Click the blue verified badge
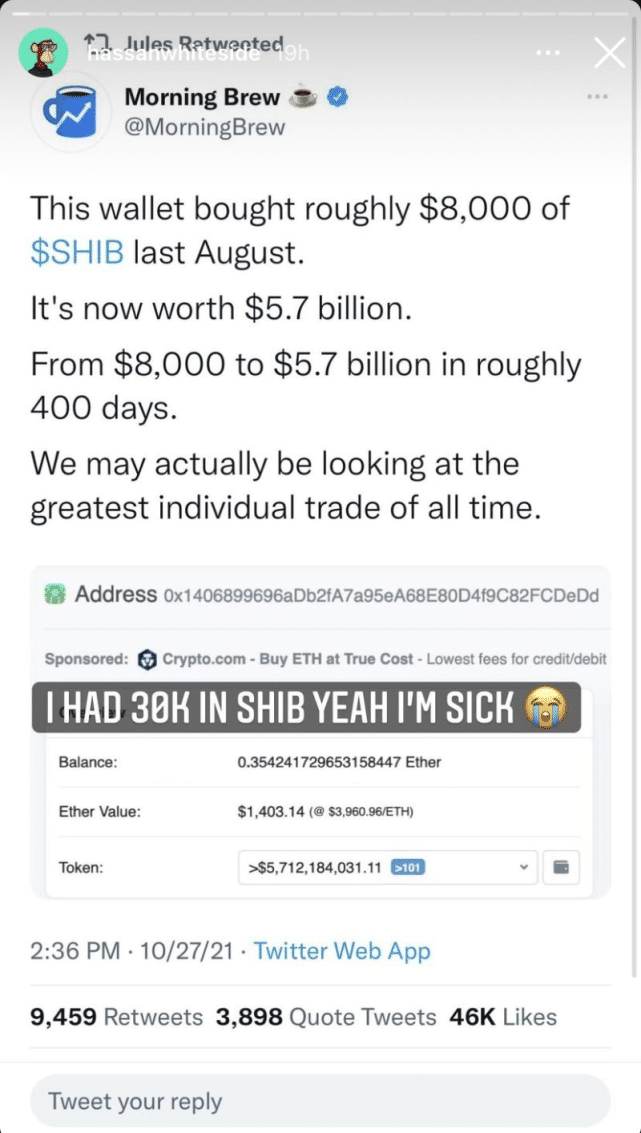The image size is (641, 1133). click(340, 98)
